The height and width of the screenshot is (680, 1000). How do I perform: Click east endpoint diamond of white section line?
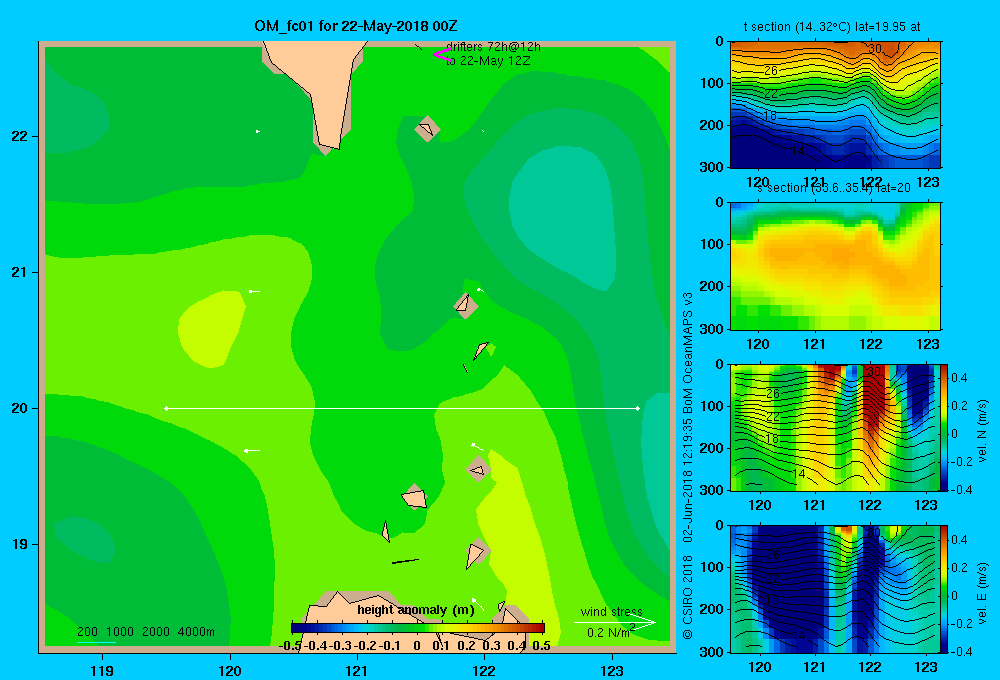[637, 408]
